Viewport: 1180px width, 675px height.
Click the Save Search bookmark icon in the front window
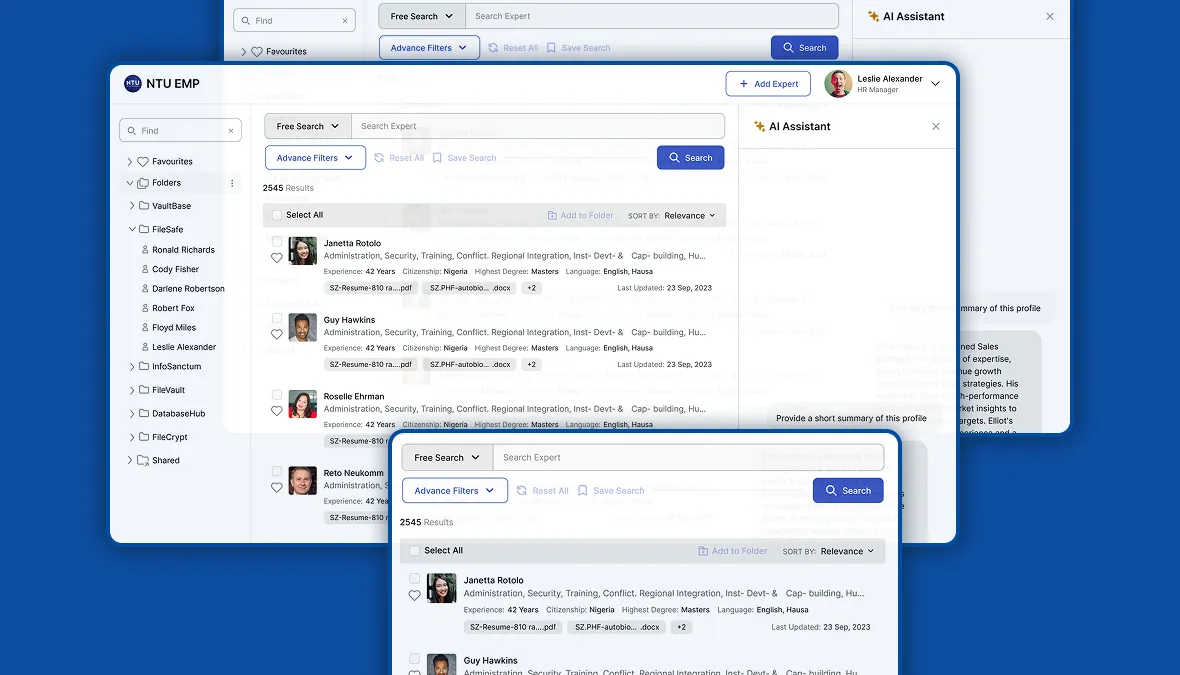[x=582, y=491]
